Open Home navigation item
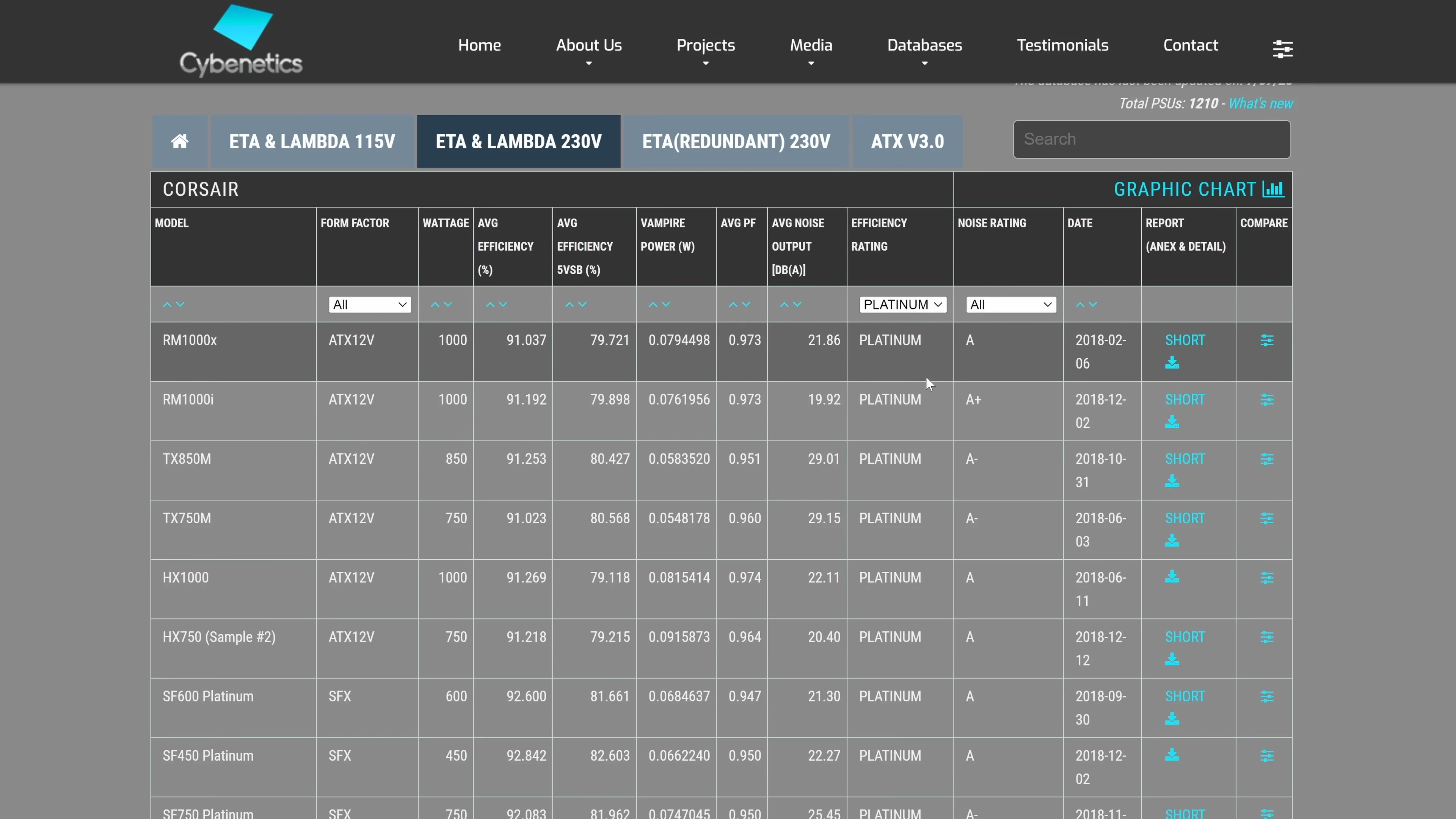This screenshot has width=1456, height=819. pyautogui.click(x=479, y=45)
